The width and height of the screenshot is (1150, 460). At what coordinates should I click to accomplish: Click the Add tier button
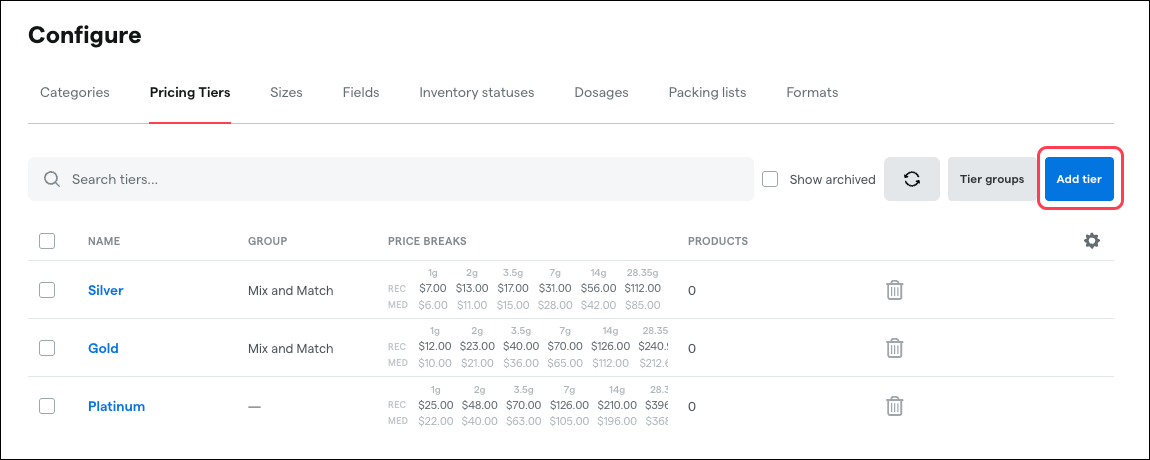[1079, 179]
